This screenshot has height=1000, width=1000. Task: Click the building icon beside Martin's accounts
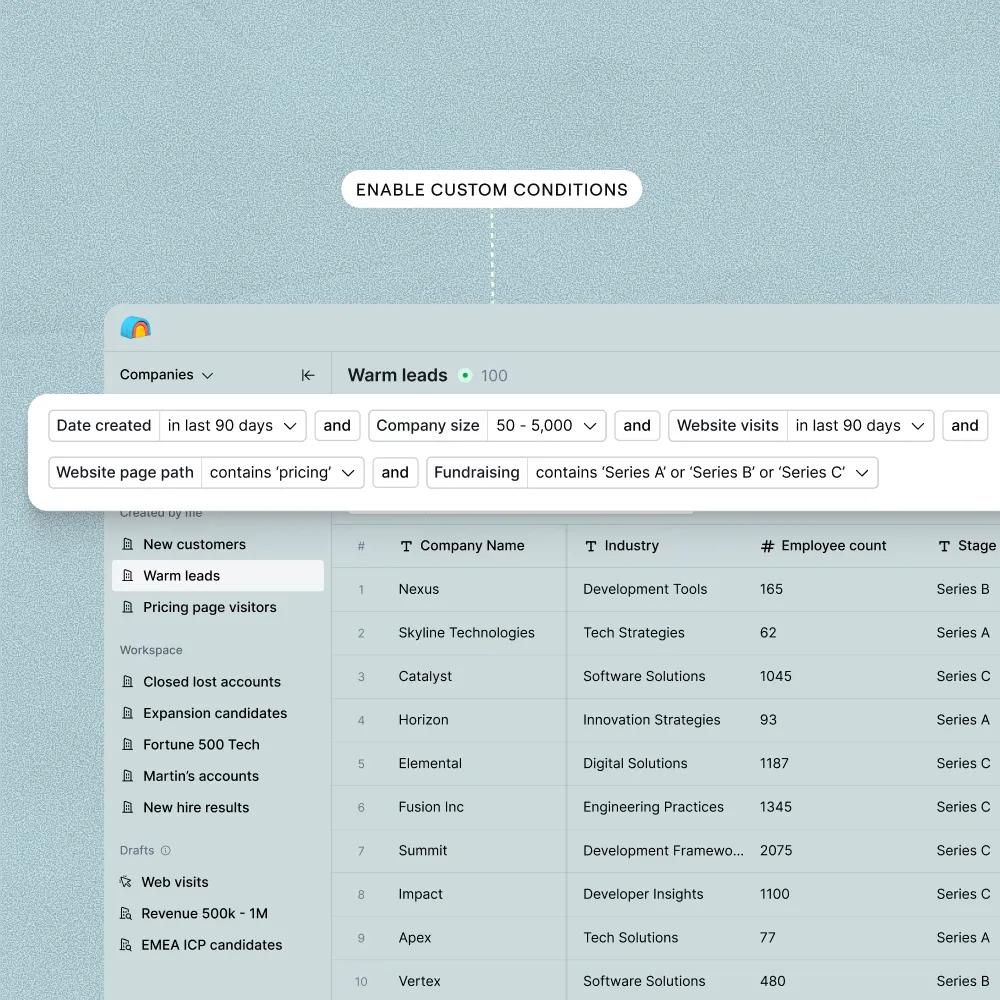128,776
